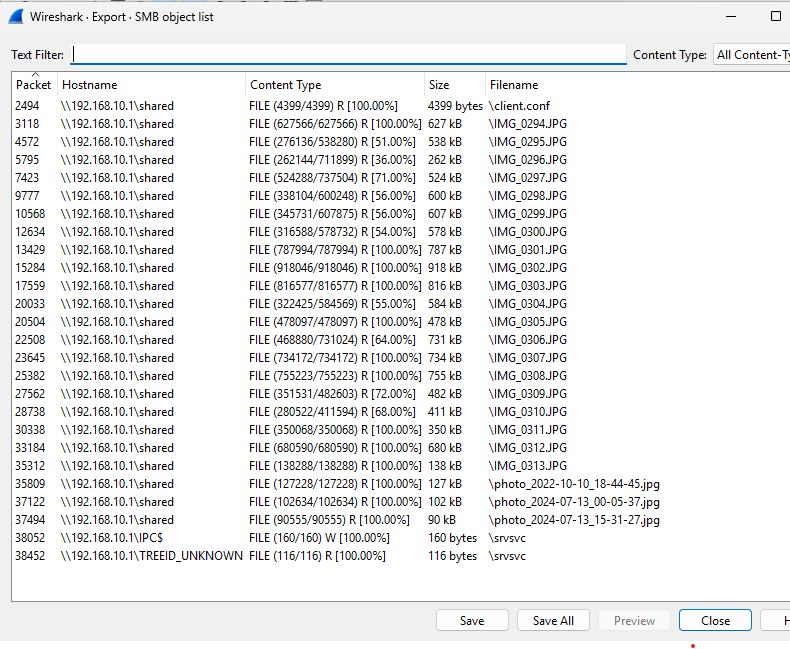This screenshot has width=790, height=649.
Task: Select photo_2024-07-13_00-05-37.jpg row
Action: (401, 502)
